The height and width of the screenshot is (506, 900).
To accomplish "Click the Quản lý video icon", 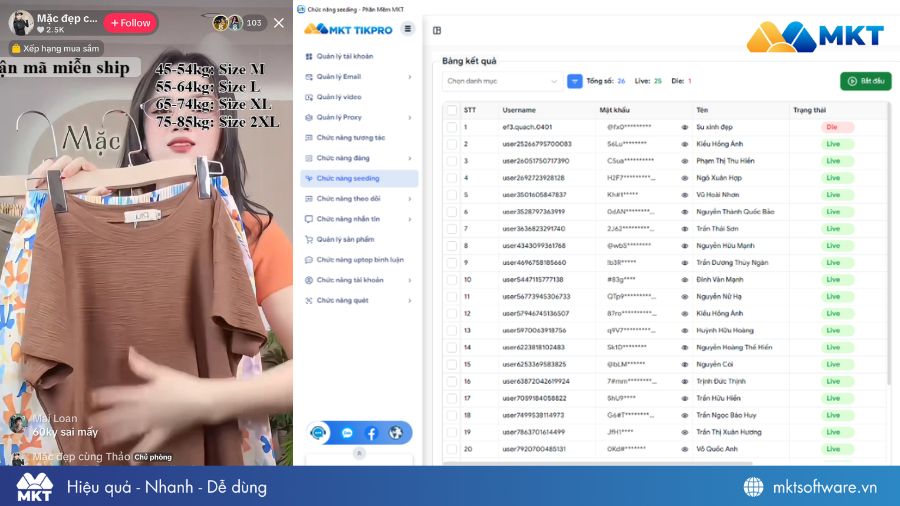I will pyautogui.click(x=309, y=97).
